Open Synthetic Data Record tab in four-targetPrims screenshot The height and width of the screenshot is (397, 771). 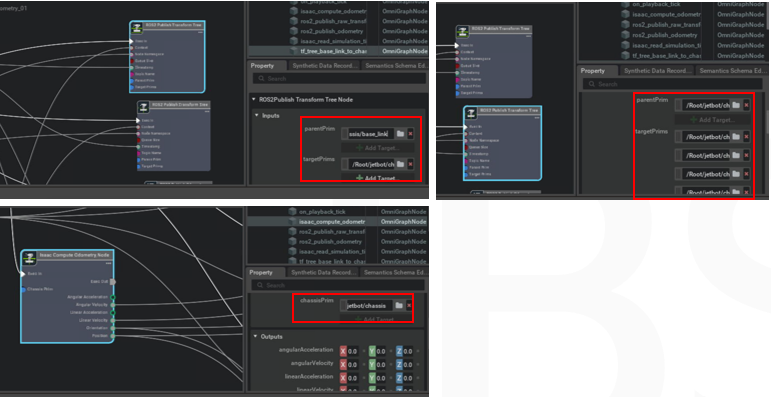pos(656,71)
